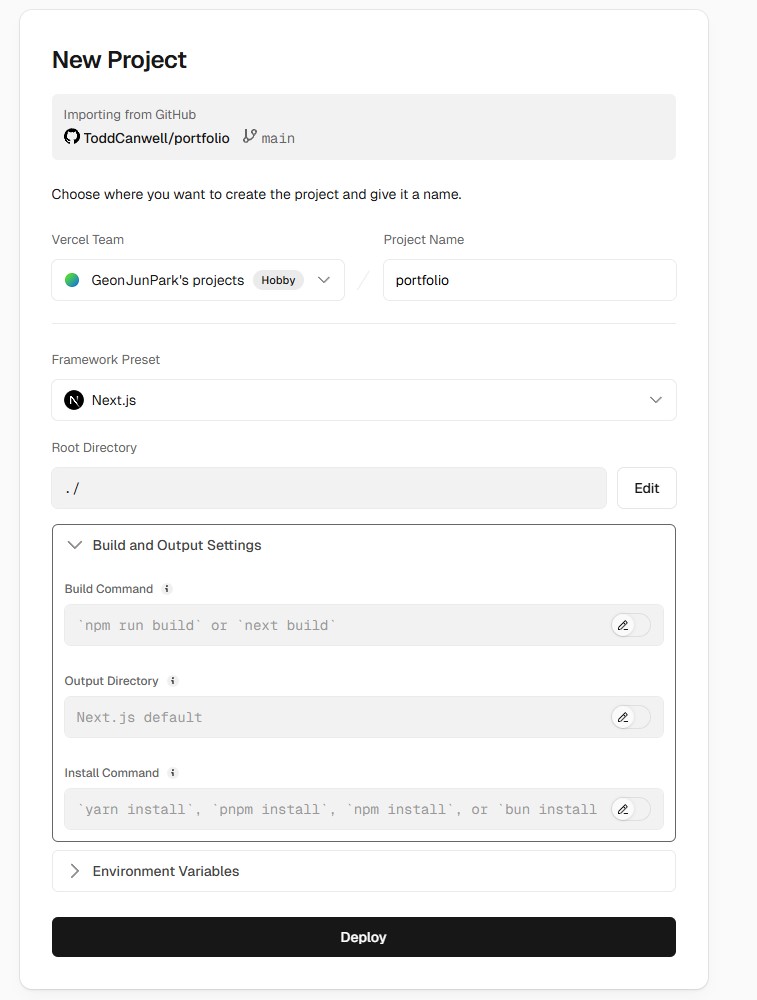Click the Hobby plan badge

(x=278, y=280)
